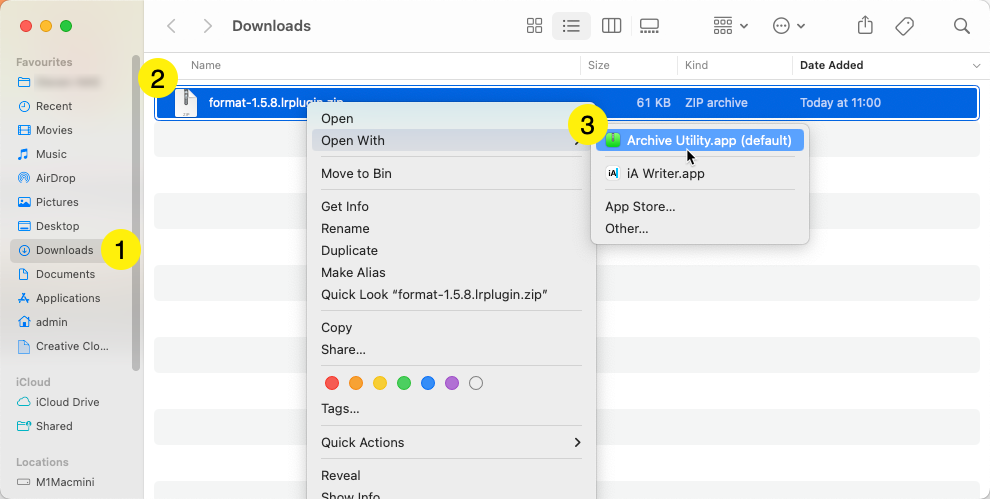Click the Applications icon in sidebar
990x499 pixels.
24,298
